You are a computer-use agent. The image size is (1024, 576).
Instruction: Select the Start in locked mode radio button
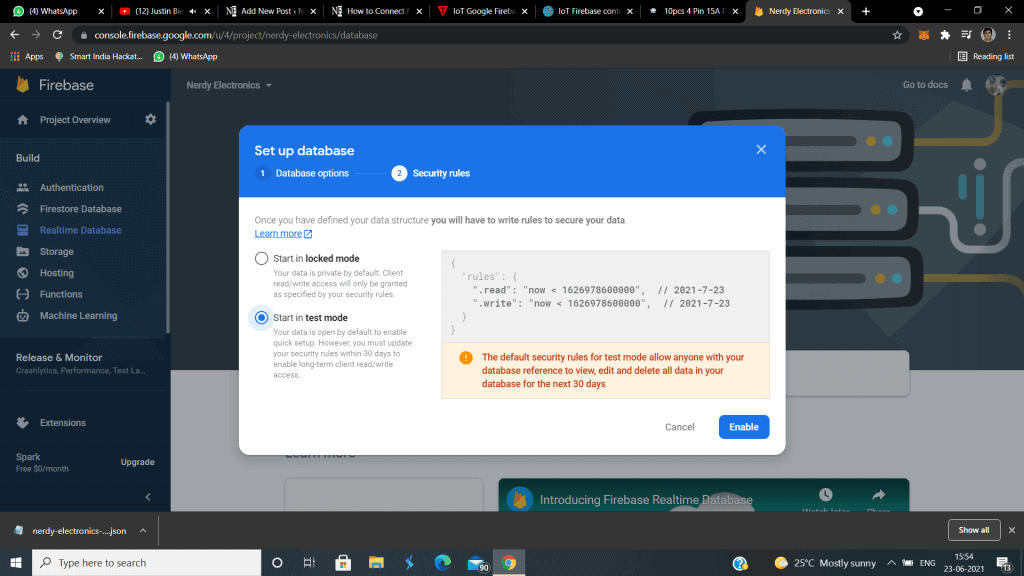coord(261,259)
